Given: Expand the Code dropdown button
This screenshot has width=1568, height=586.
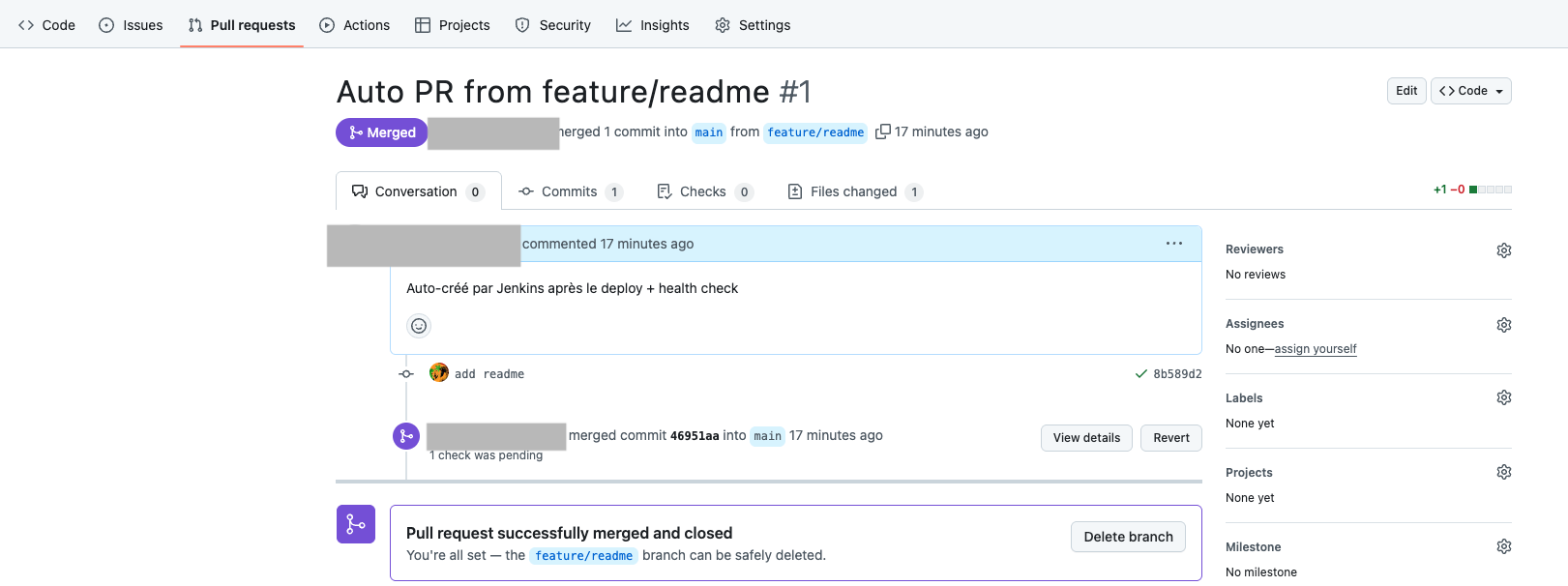Looking at the screenshot, I should 1470,91.
